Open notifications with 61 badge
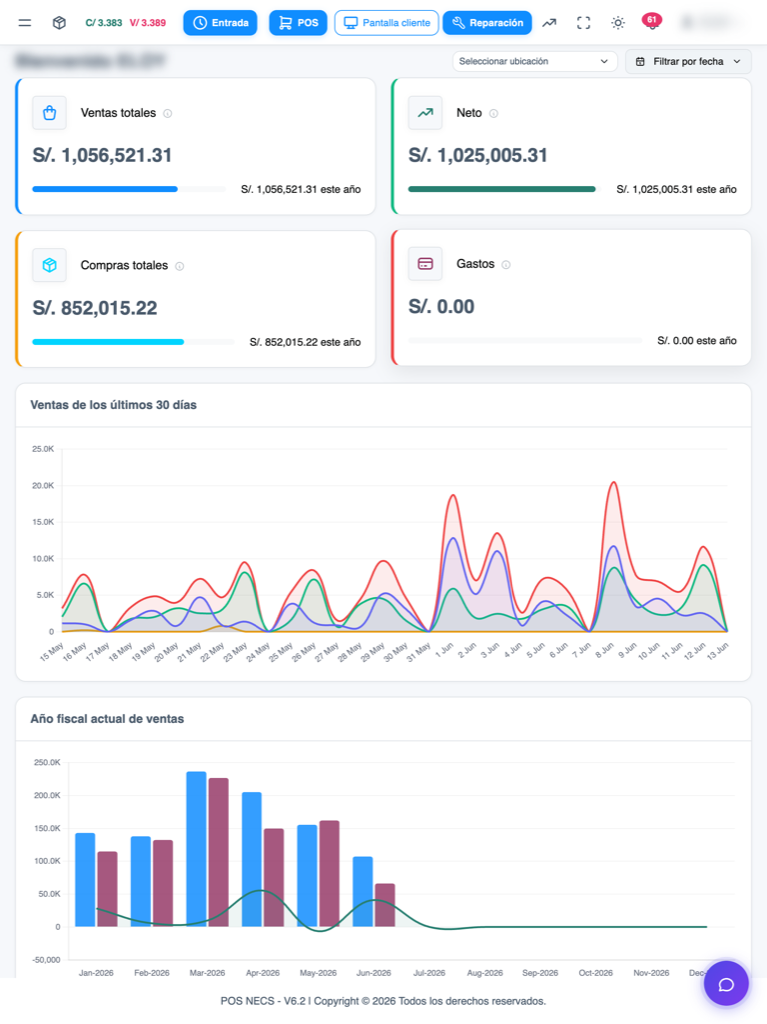 651,22
